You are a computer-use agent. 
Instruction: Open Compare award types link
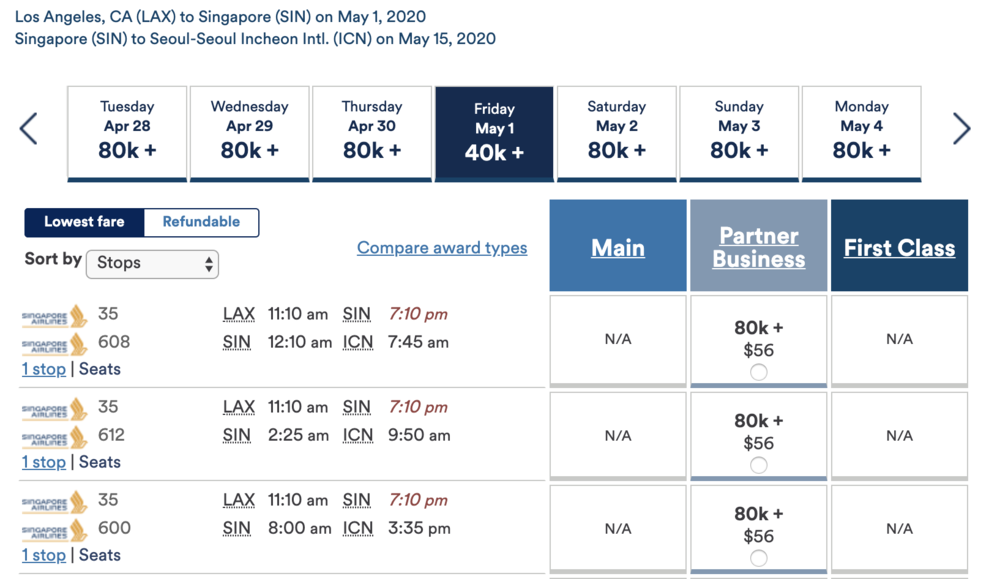pyautogui.click(x=442, y=248)
